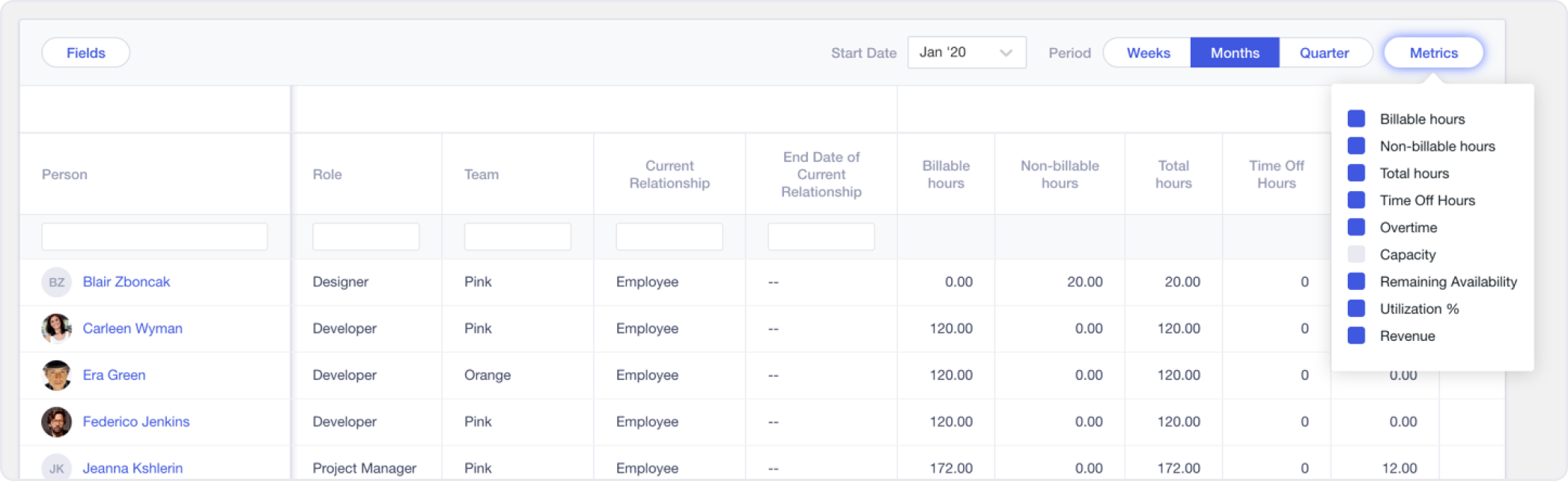This screenshot has width=1568, height=481.
Task: Click Blair Zboncak's initials avatar
Action: point(56,282)
